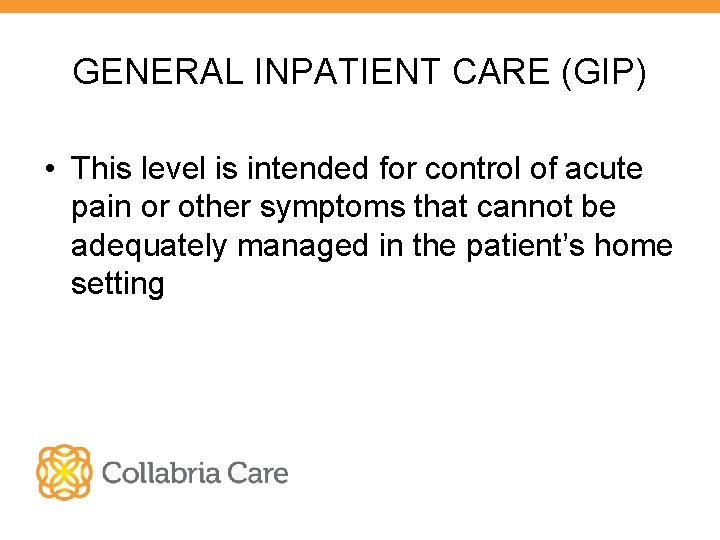Click the word 'cannot' in the bullet text
The width and height of the screenshot is (720, 540).
pyautogui.click(x=524, y=207)
